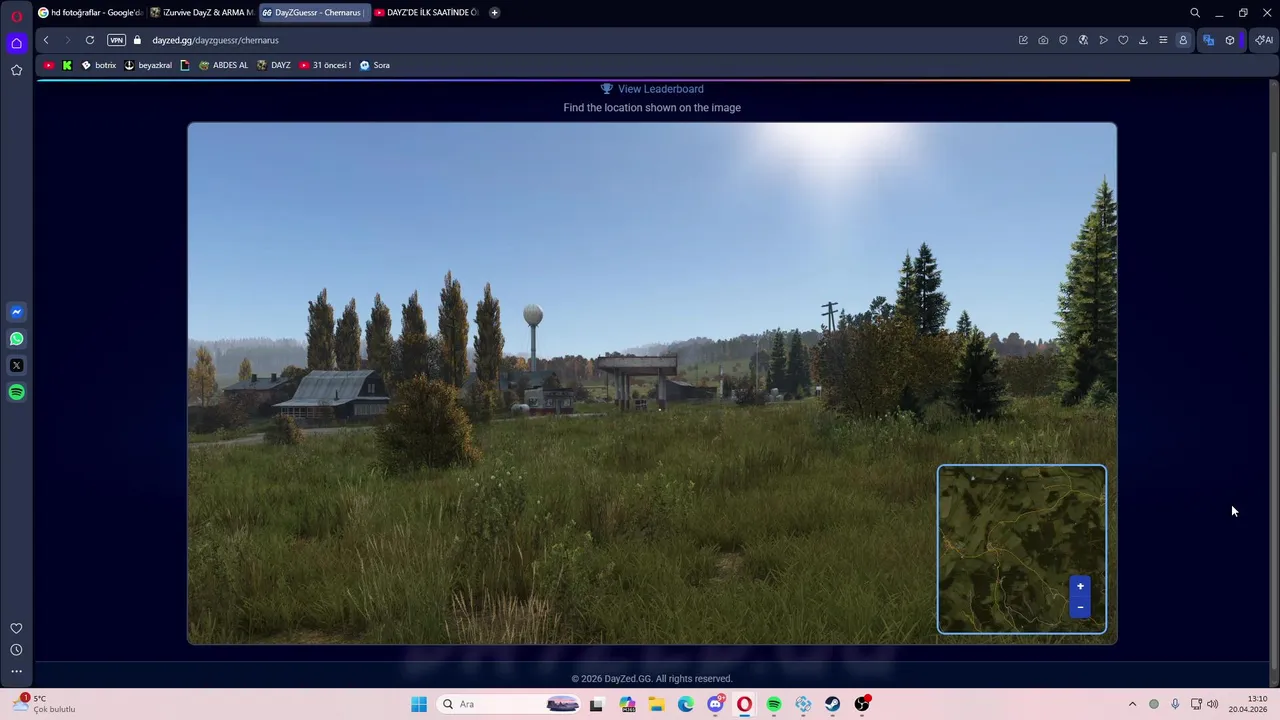Click the site padlock security icon
Image resolution: width=1280 pixels, height=720 pixels.
[x=138, y=40]
